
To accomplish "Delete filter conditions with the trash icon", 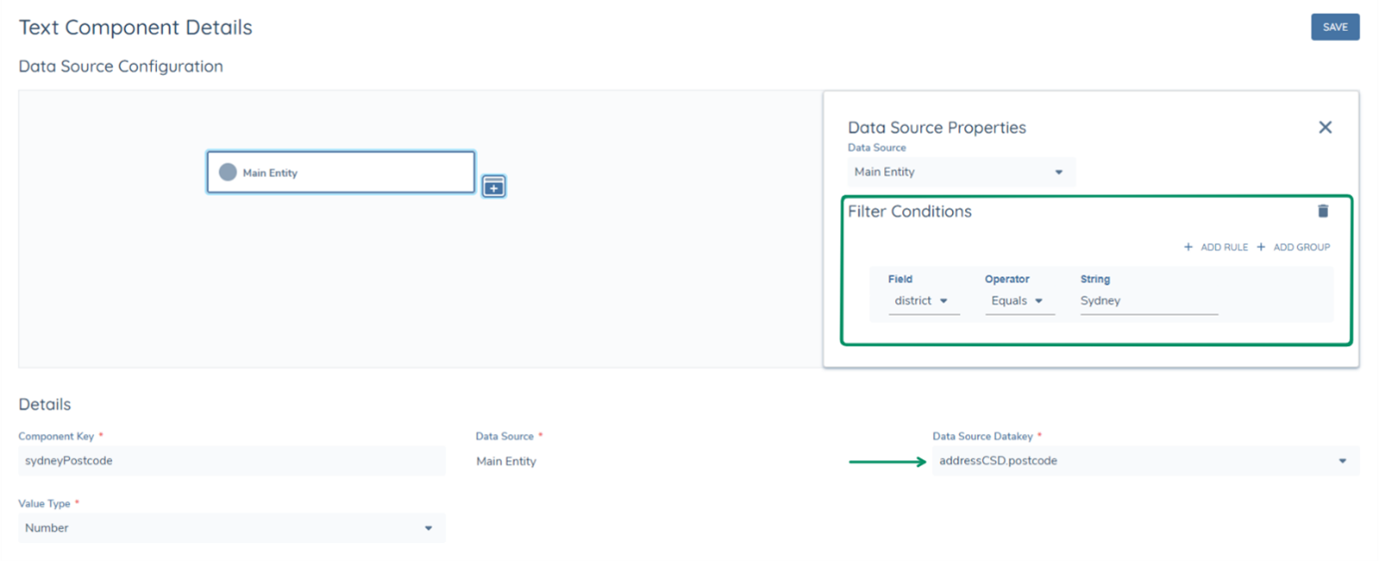I will tap(1323, 211).
